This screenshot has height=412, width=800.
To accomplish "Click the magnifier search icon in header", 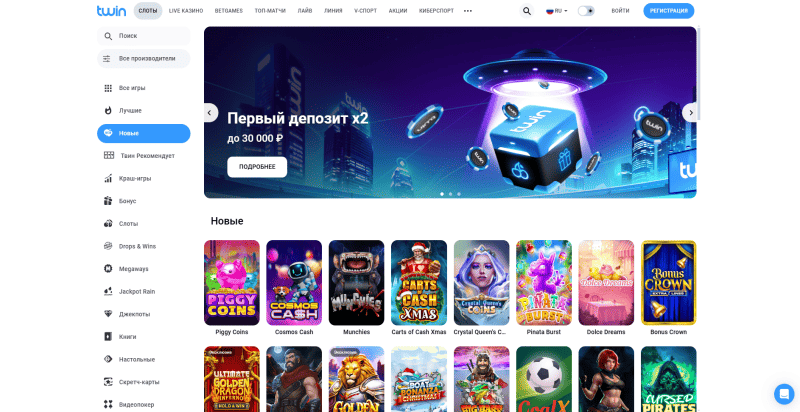I will point(527,11).
